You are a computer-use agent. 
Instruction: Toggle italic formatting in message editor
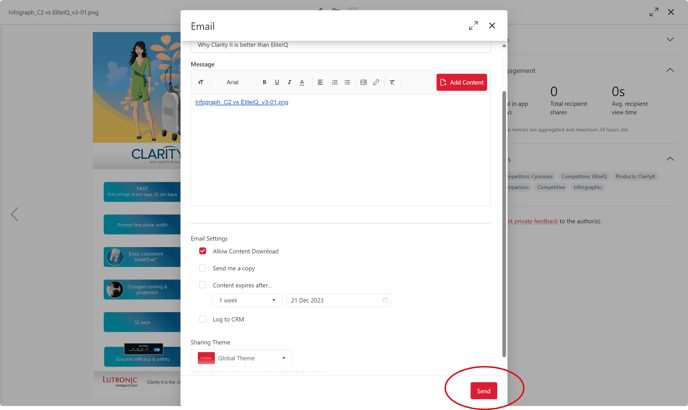click(x=289, y=82)
